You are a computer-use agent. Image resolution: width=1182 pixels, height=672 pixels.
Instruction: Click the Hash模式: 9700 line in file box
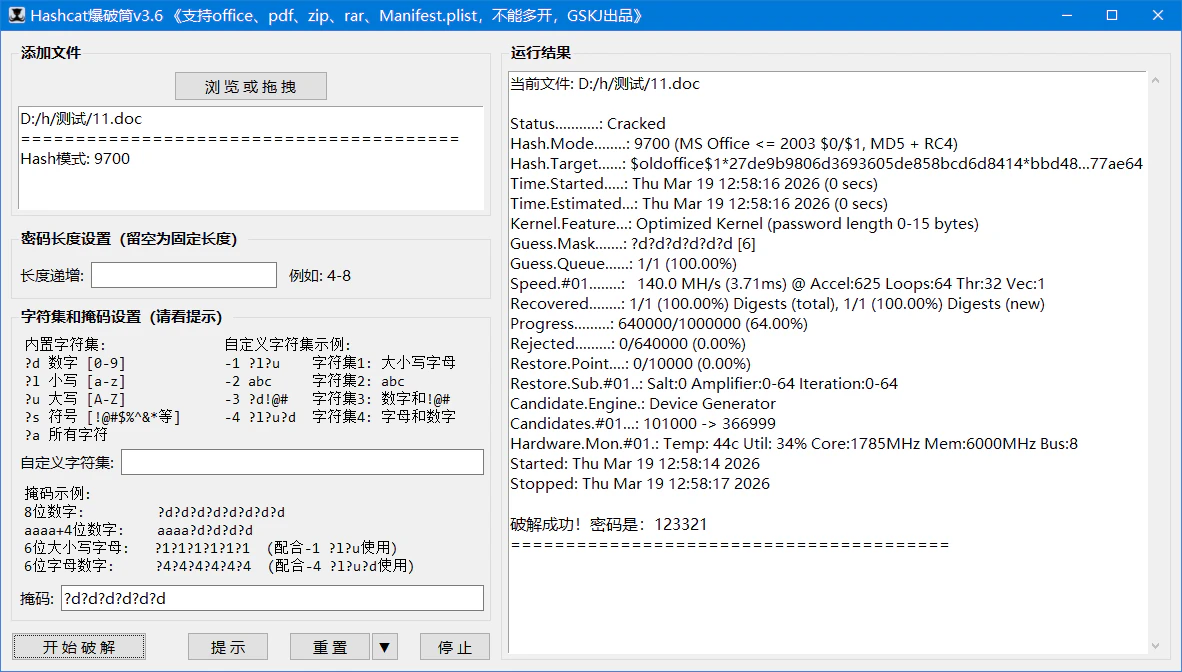coord(75,158)
